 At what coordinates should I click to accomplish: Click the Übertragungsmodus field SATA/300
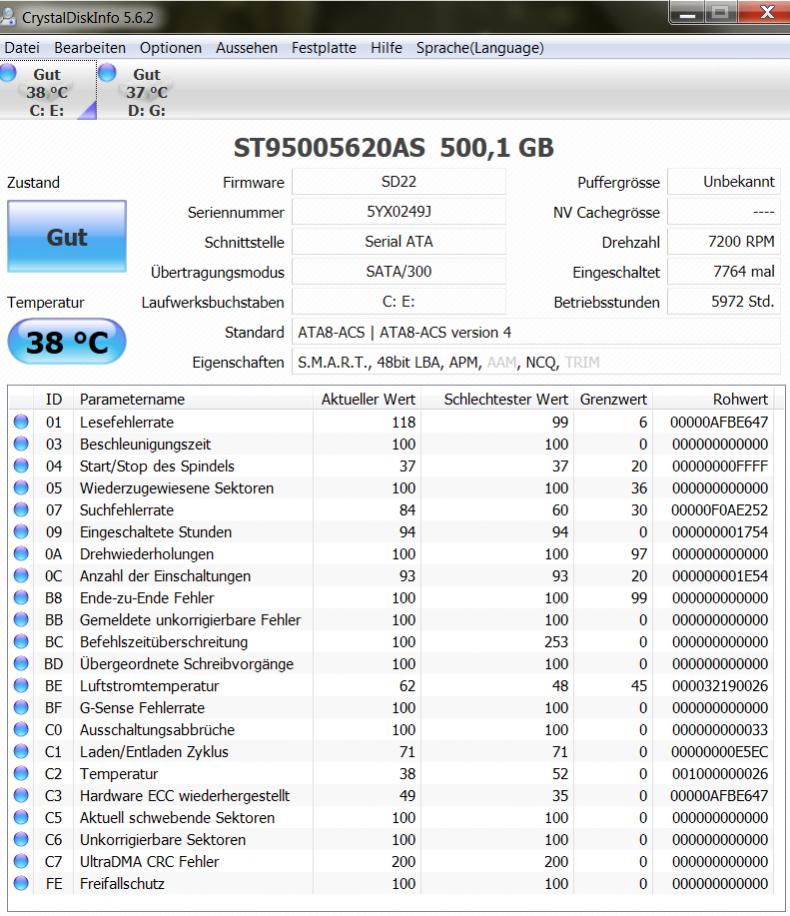click(399, 272)
